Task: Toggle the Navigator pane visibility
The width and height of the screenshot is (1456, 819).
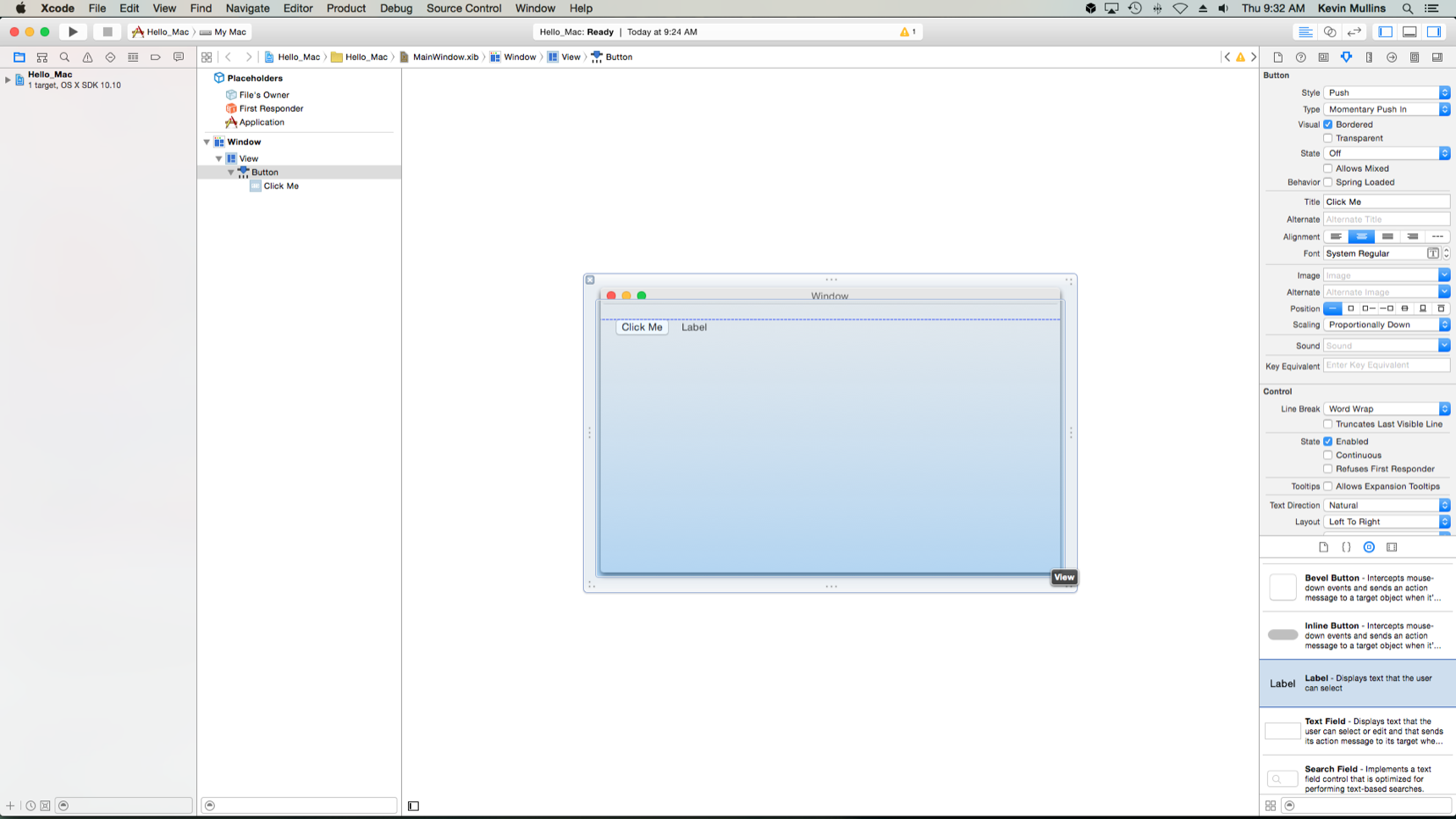Action: pos(1386,32)
